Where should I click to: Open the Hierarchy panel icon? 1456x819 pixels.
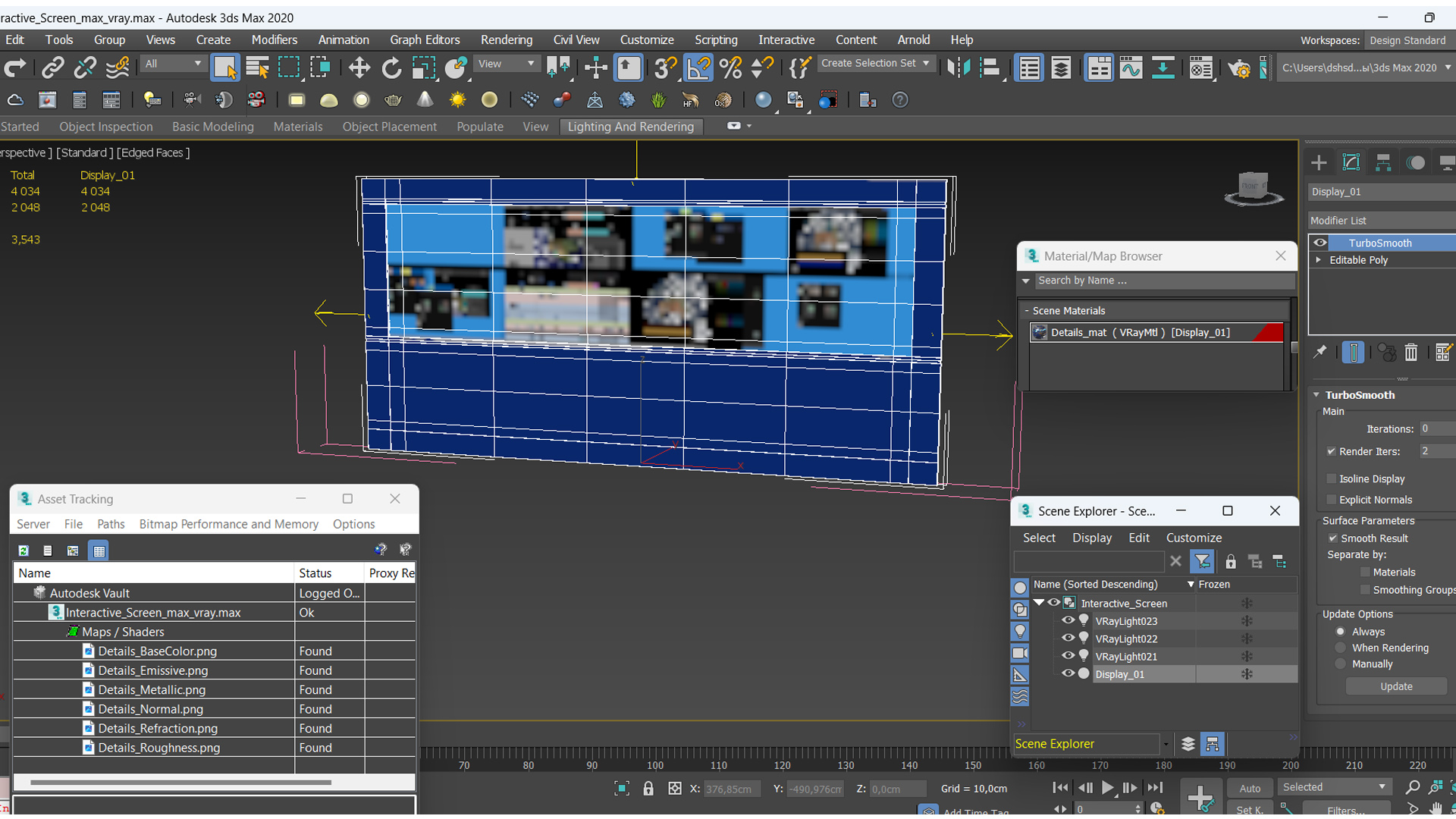[x=1383, y=162]
